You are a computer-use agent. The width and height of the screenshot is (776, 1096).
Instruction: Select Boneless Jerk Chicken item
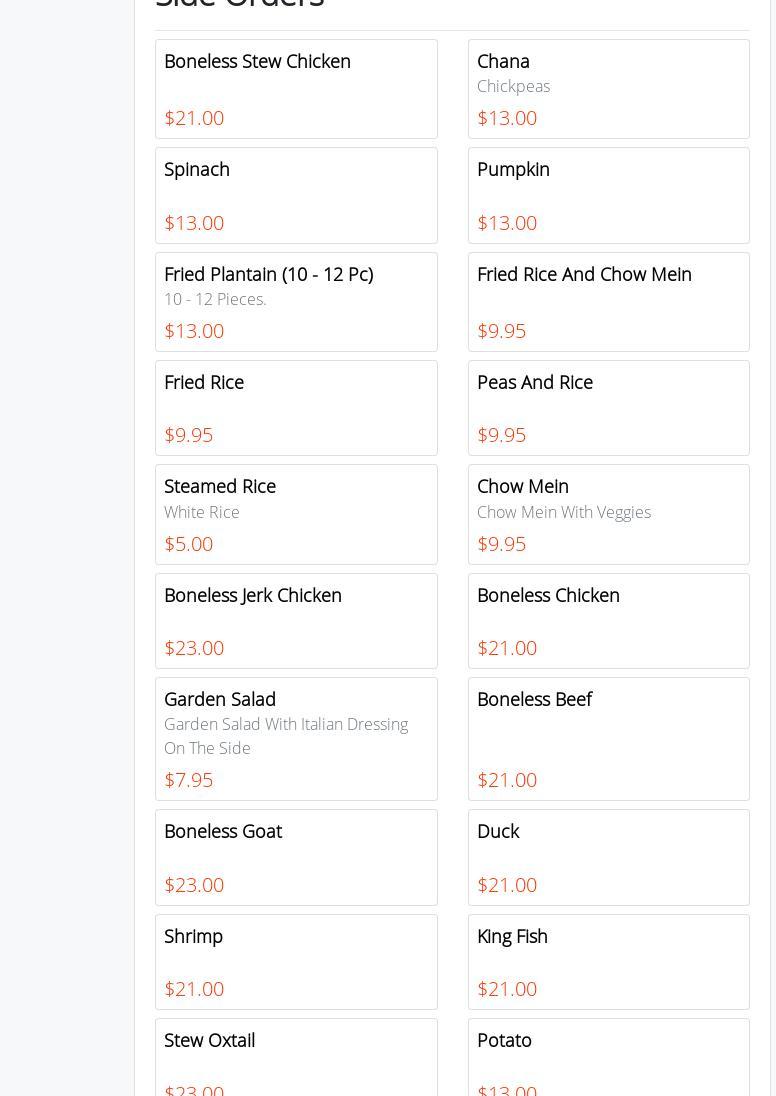point(296,620)
